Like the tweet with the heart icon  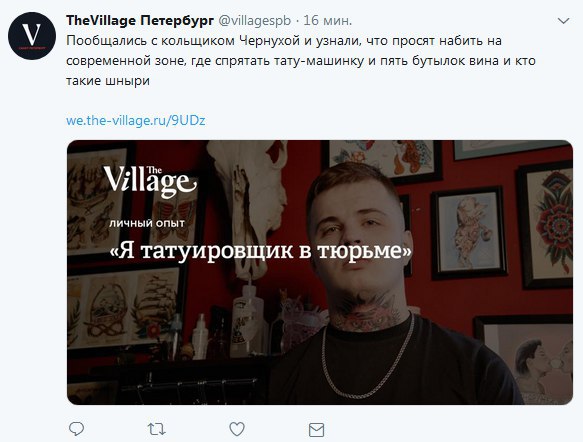(237, 429)
